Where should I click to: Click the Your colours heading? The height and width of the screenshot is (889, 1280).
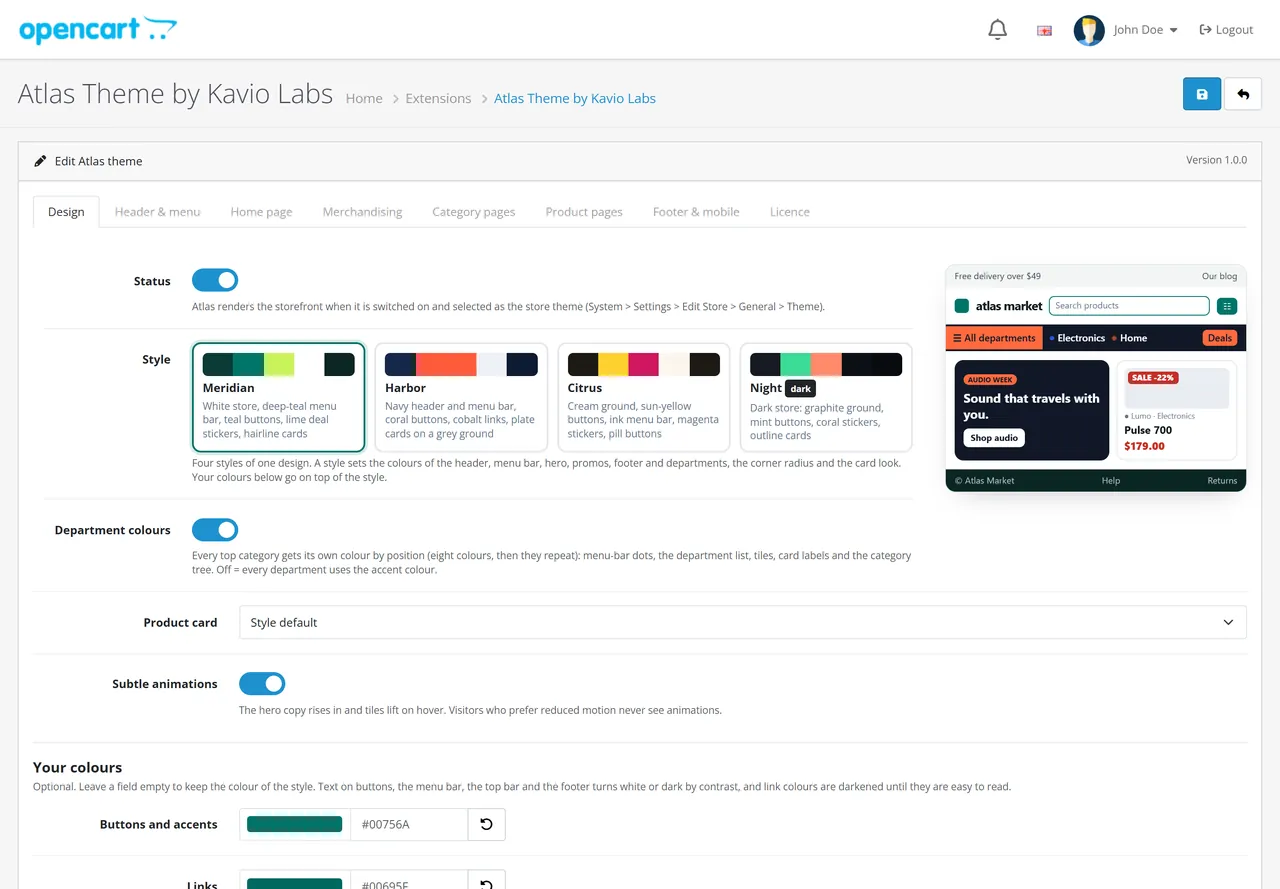pyautogui.click(x=77, y=767)
